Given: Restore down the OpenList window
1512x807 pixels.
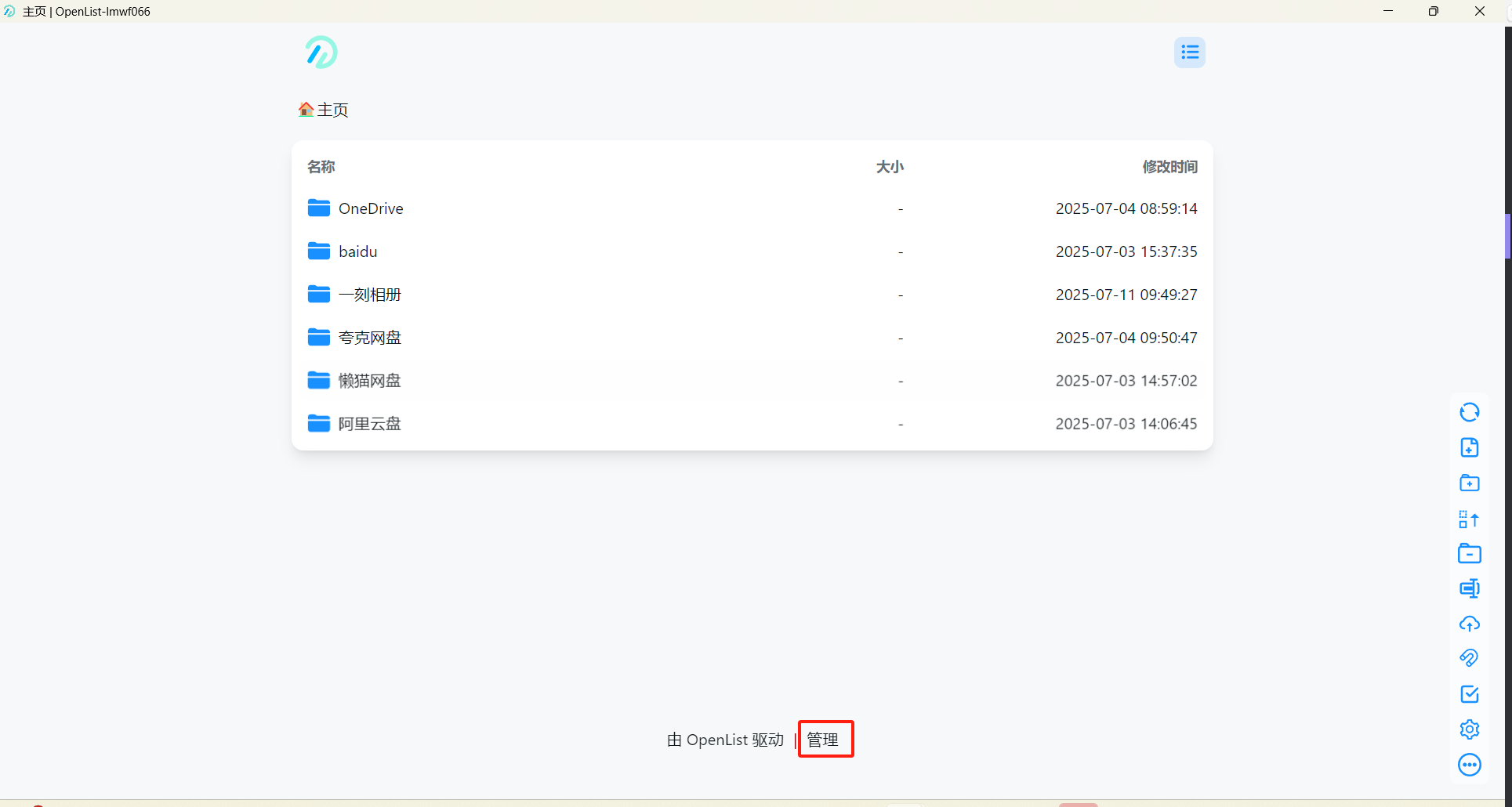Looking at the screenshot, I should 1434,11.
